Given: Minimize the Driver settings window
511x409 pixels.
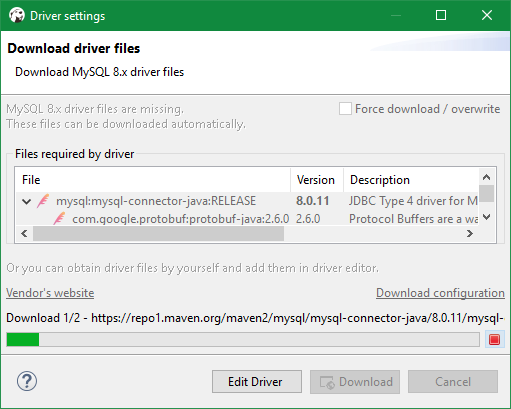Looking at the screenshot, I should [x=396, y=15].
